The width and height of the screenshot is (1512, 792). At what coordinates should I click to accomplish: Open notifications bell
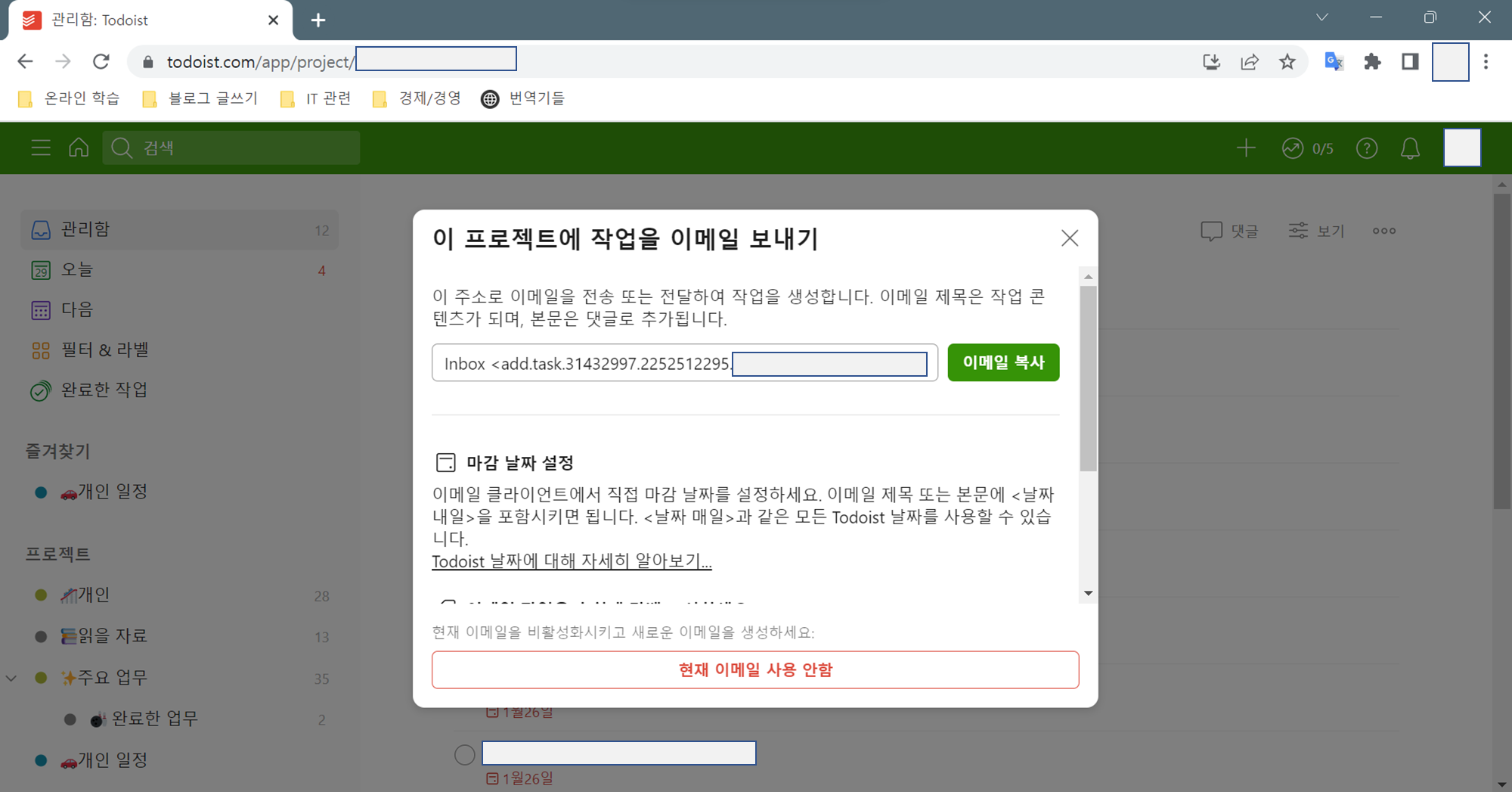tap(1410, 148)
